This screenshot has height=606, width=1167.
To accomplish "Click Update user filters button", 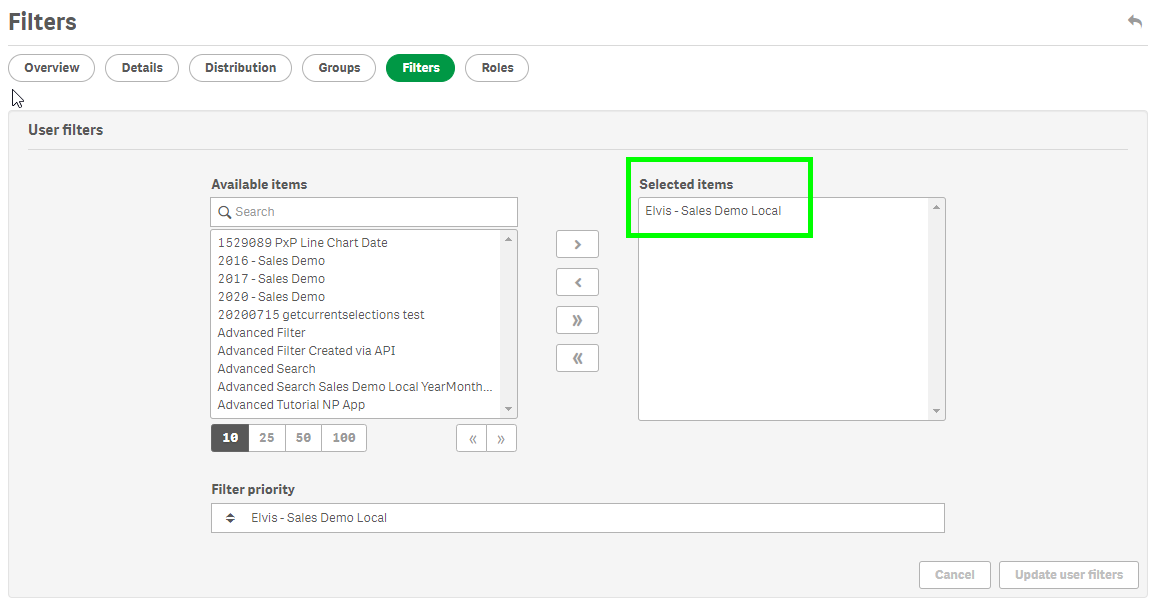I will click(1068, 575).
